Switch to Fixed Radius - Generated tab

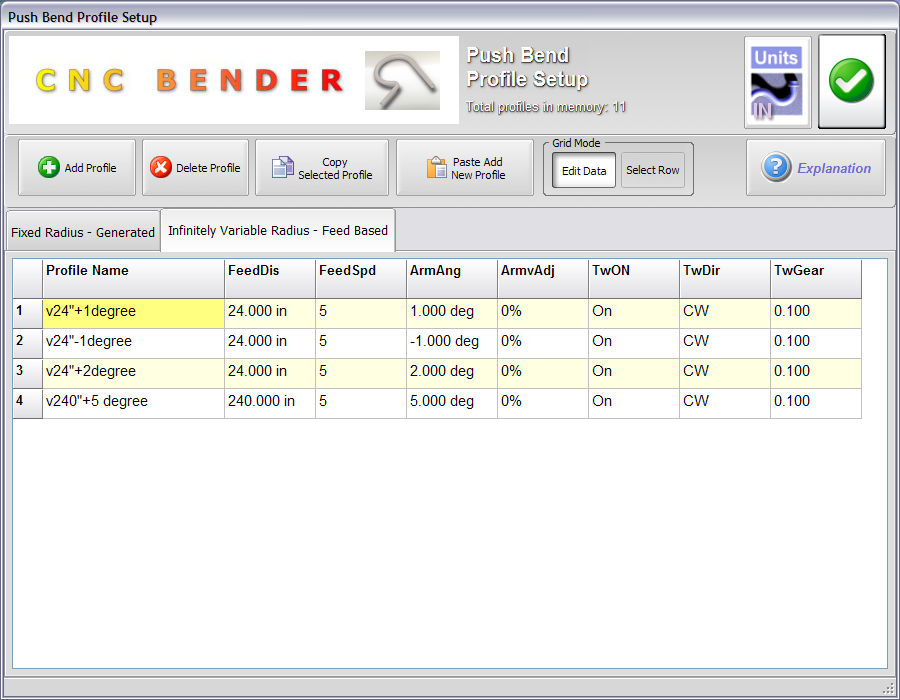(x=83, y=232)
